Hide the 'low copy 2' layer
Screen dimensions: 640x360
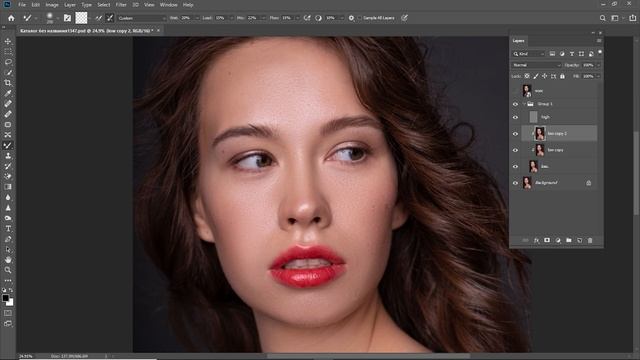click(x=515, y=134)
